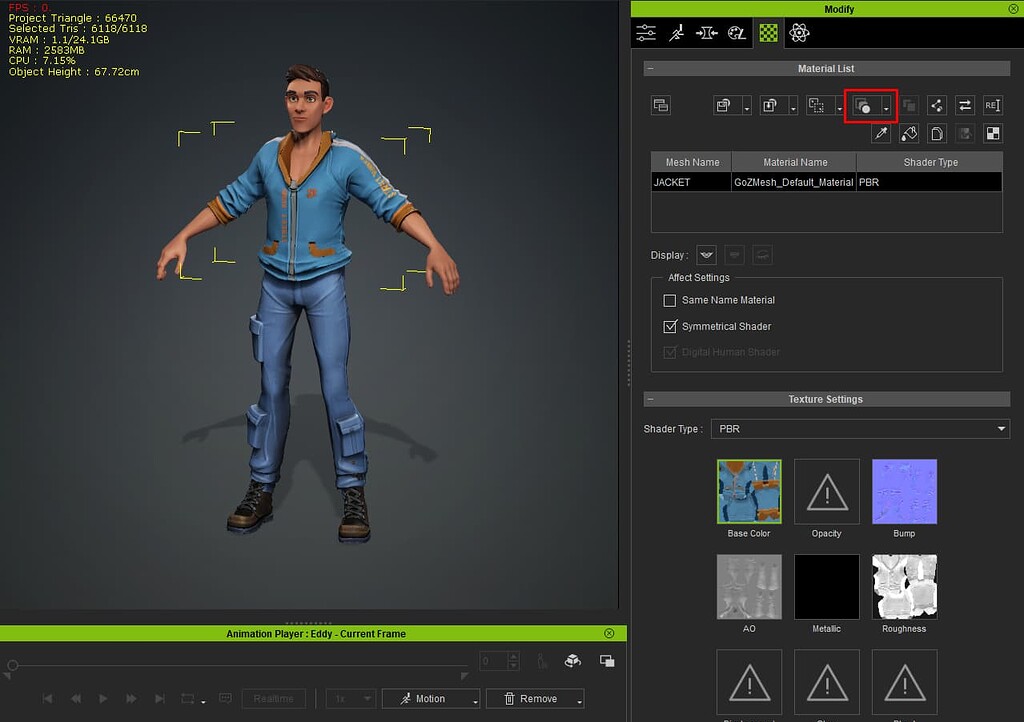Click the share nodes icon in Material List
The image size is (1024, 722).
pos(937,105)
